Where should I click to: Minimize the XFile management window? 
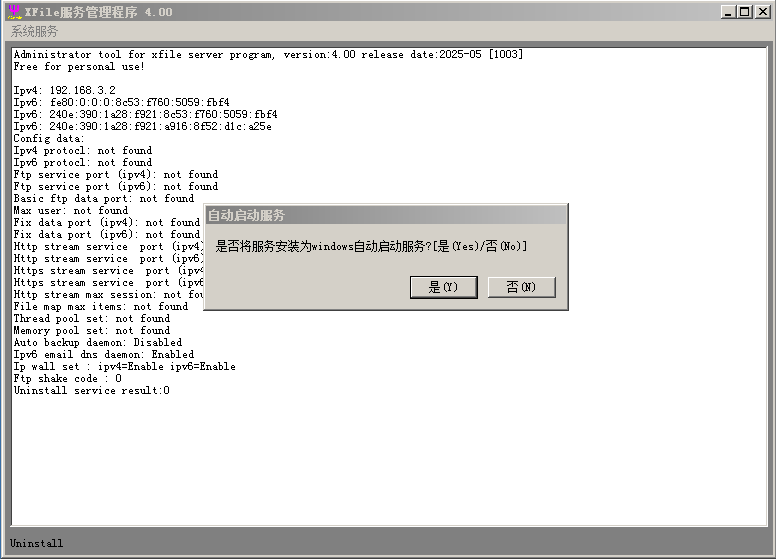click(x=728, y=12)
